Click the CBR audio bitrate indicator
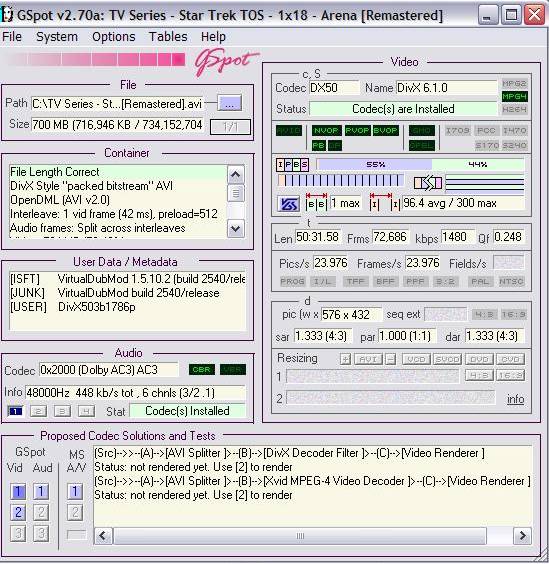The height and width of the screenshot is (564, 549). 201,369
